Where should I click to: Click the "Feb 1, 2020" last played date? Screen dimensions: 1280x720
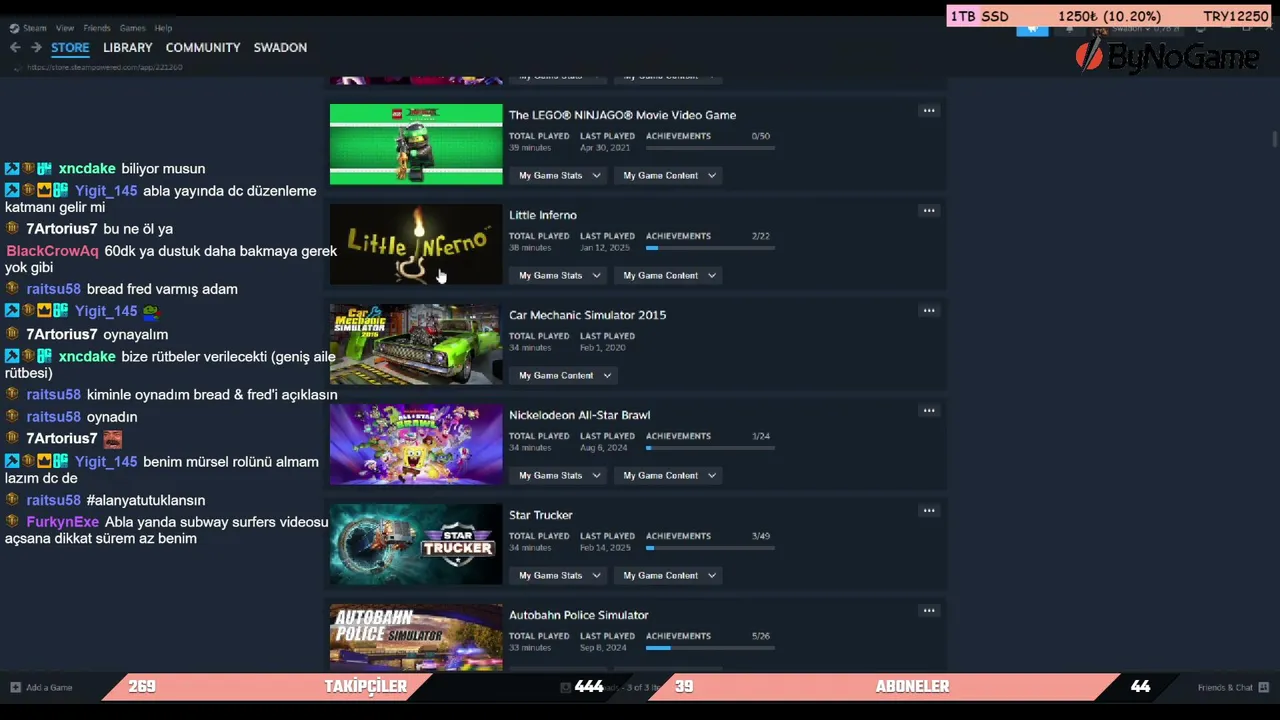tap(603, 348)
